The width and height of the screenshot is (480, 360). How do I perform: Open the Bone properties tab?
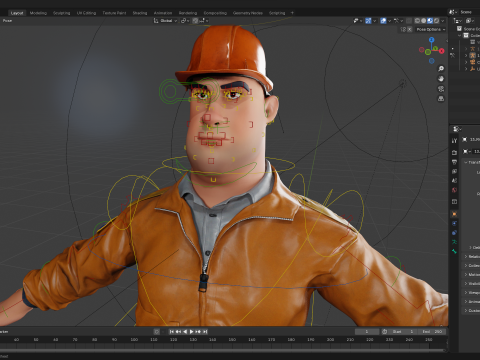[454, 251]
